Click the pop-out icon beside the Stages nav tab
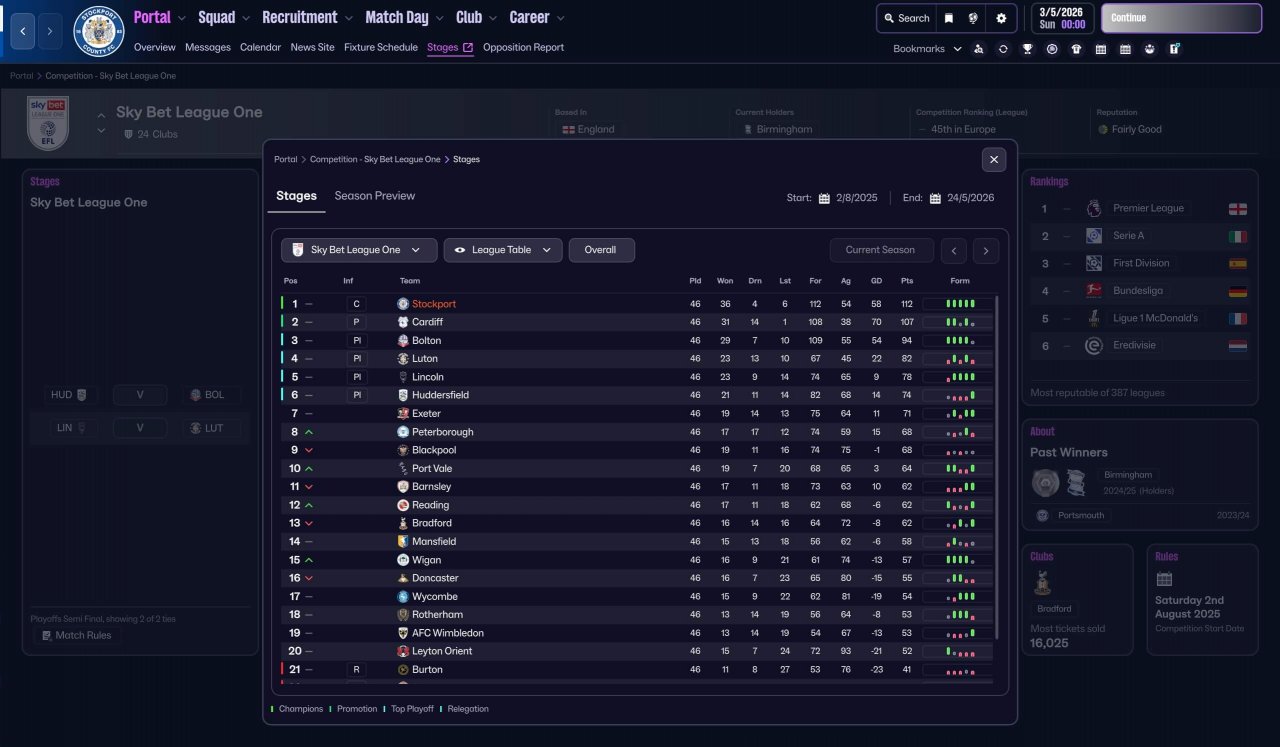Screen dimensions: 1280x747 click(468, 47)
